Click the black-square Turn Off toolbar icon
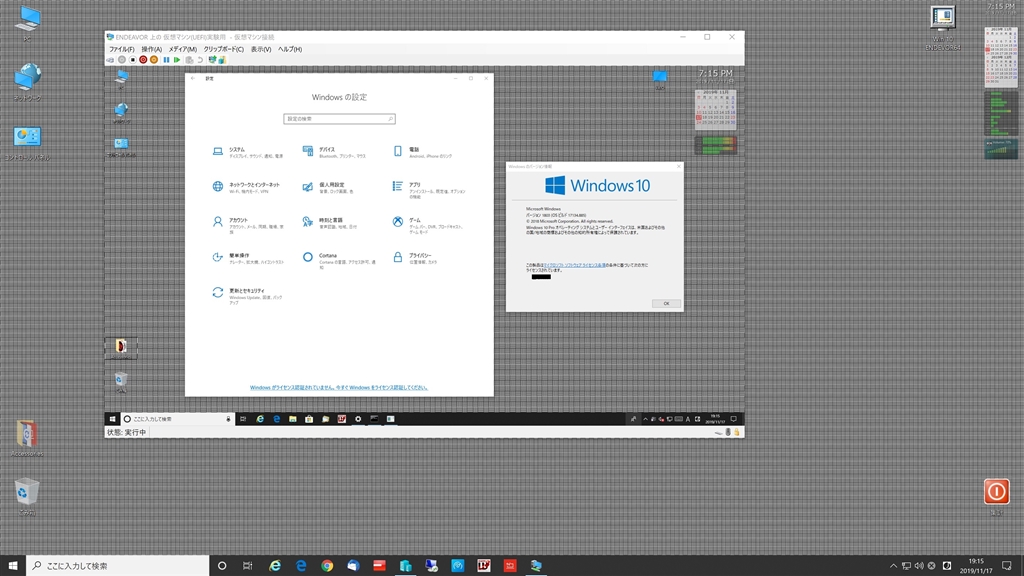 pos(133,60)
